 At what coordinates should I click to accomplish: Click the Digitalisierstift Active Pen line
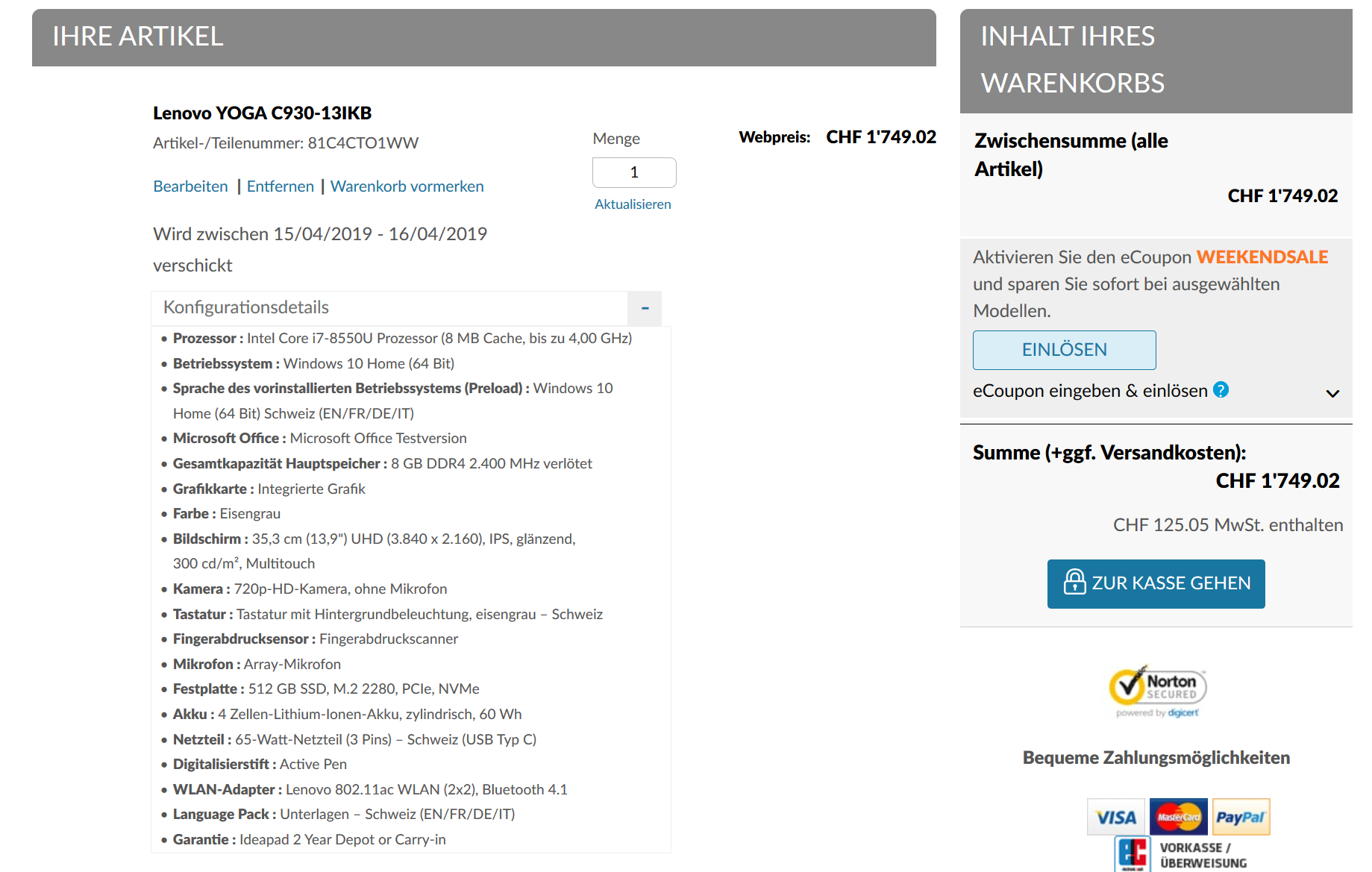pos(260,765)
